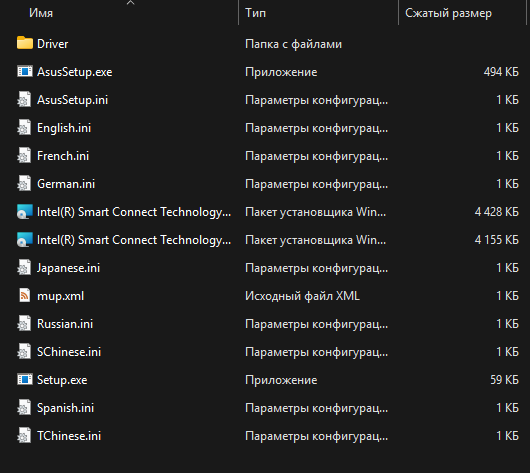Click the Spanish.ini file icon
This screenshot has width=530, height=473.
24,408
